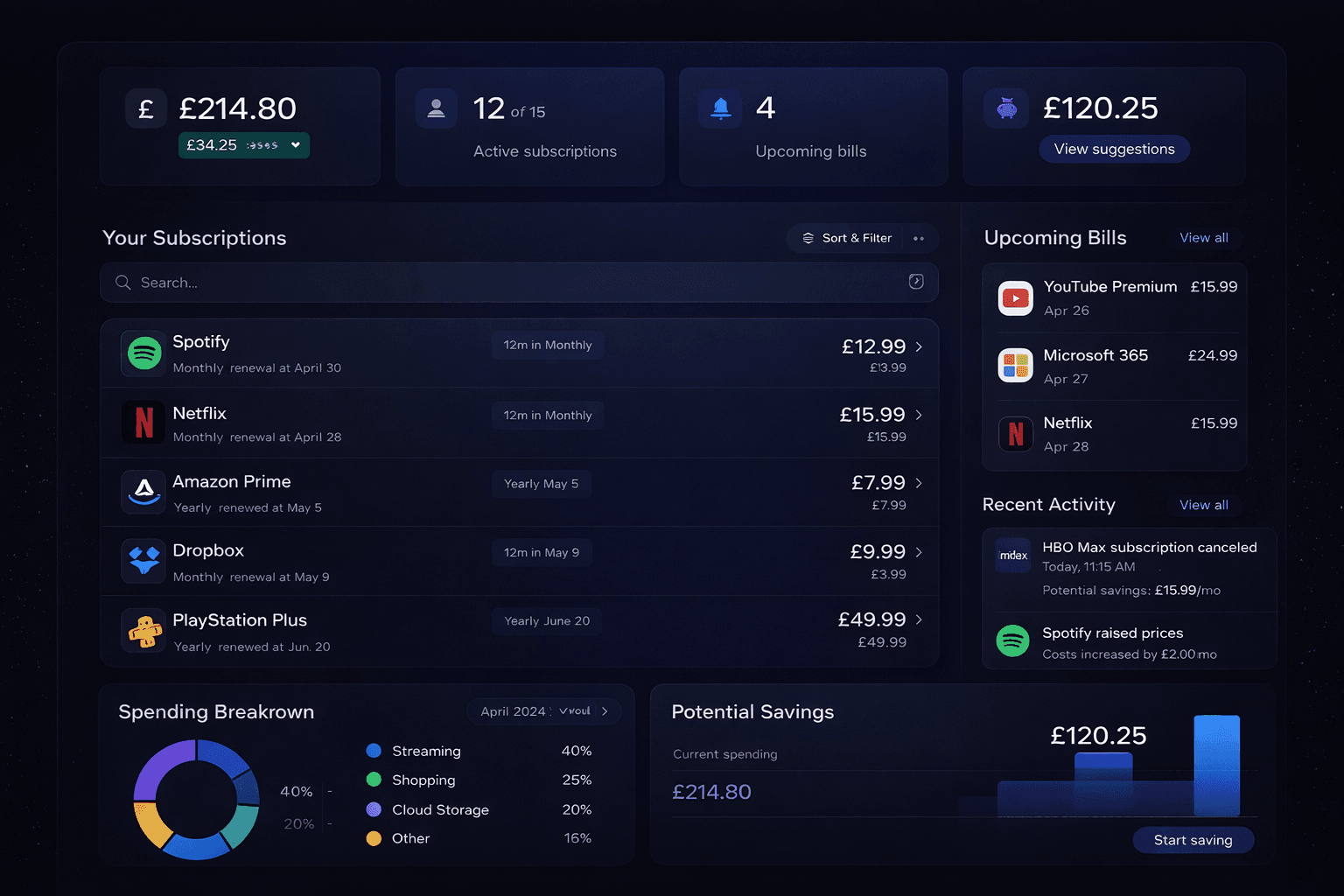Click the Dropbox logo icon
The width and height of the screenshot is (1344, 896).
(x=144, y=561)
